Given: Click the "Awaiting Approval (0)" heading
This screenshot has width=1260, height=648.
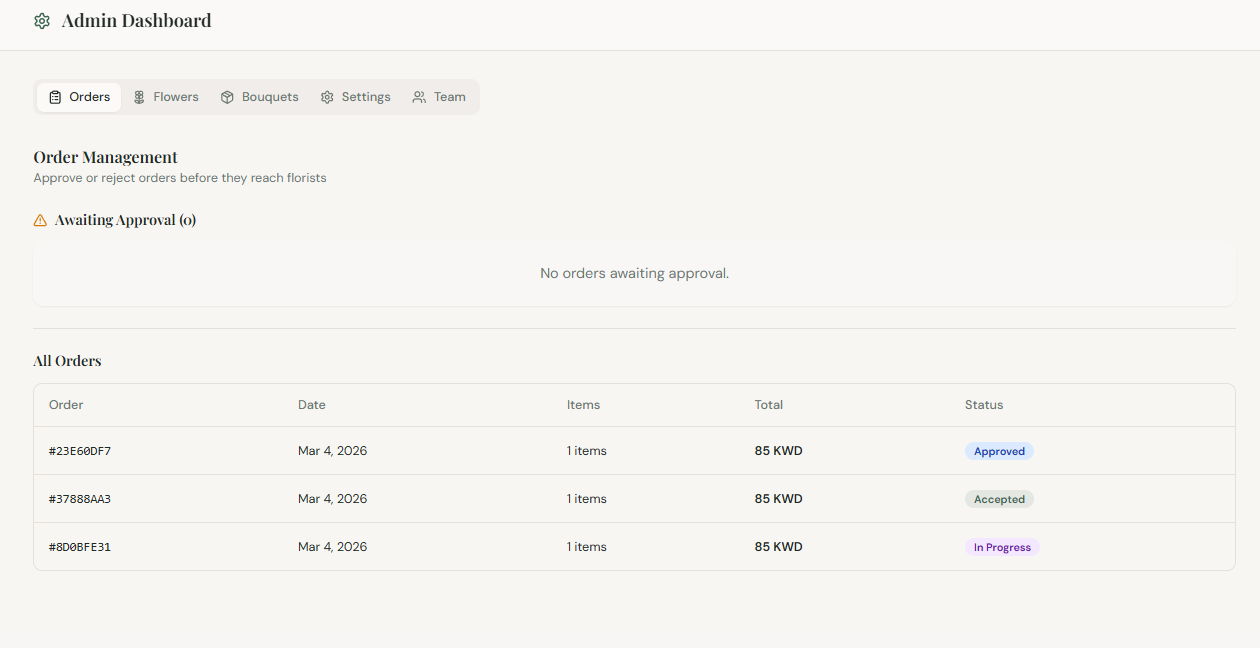Looking at the screenshot, I should (125, 220).
